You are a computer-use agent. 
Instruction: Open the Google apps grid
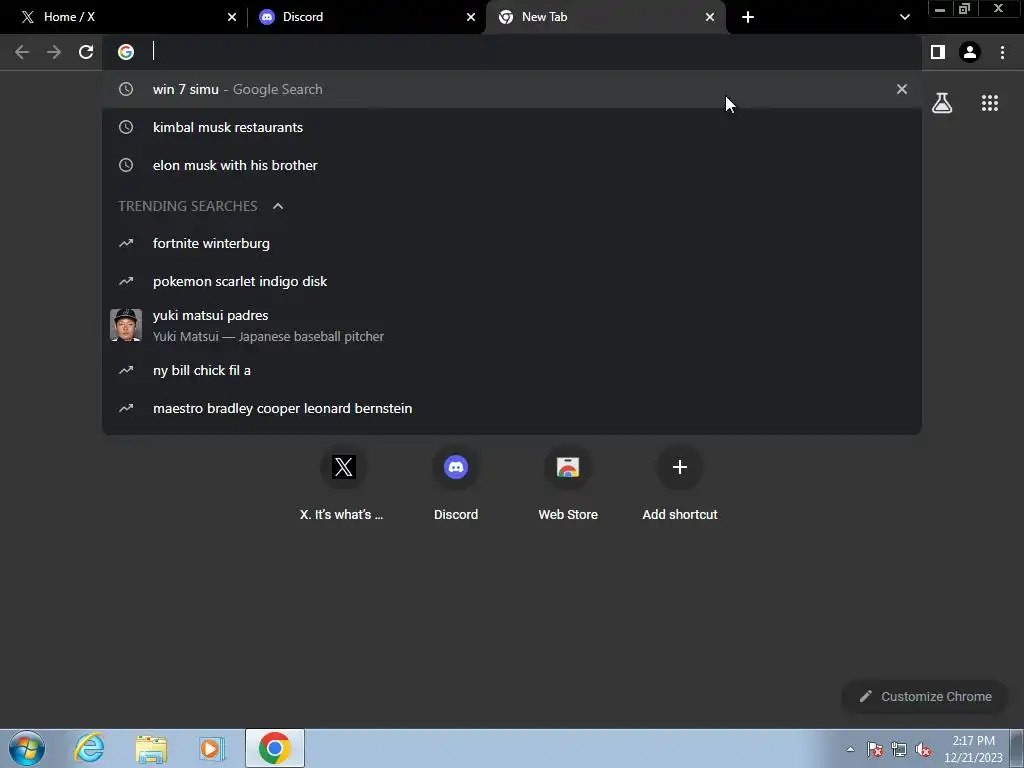pos(990,103)
